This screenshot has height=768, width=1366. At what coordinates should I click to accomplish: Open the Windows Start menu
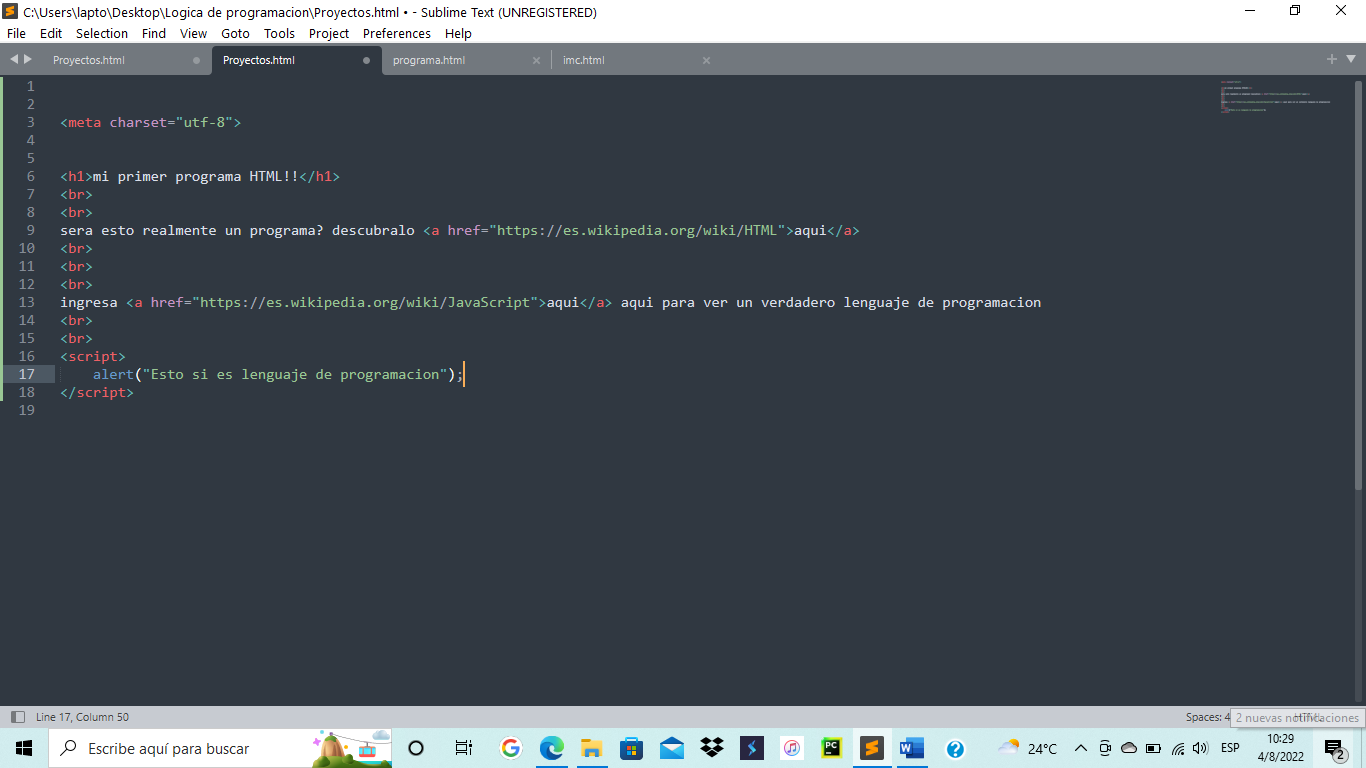point(24,748)
